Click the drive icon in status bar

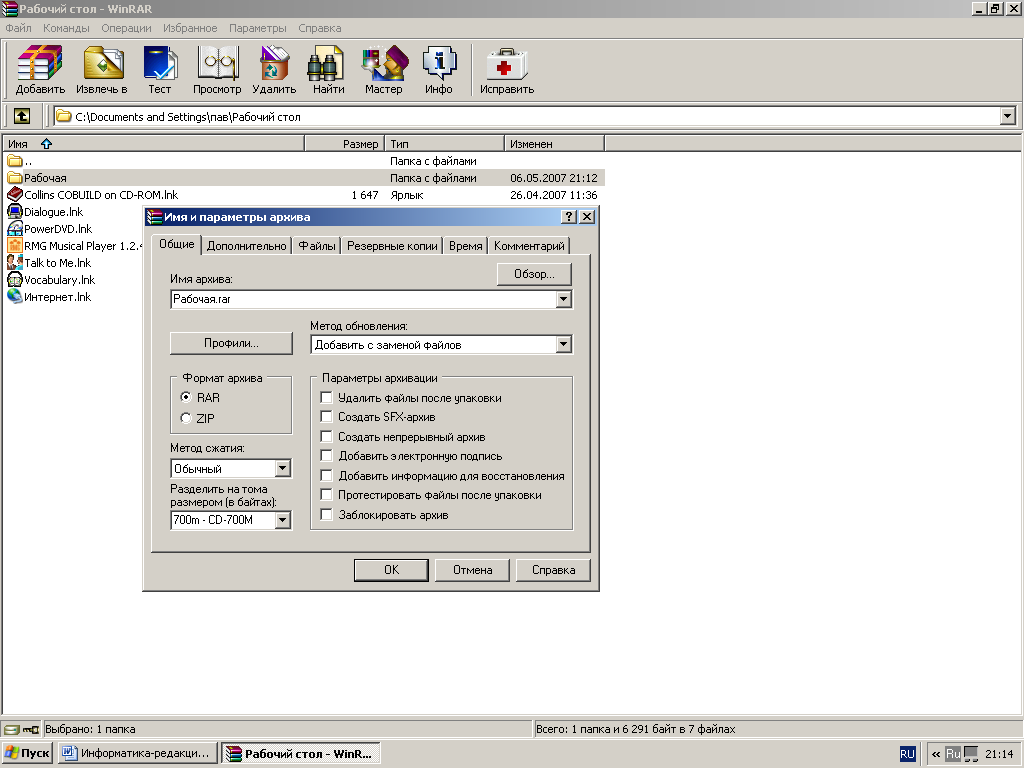coord(12,729)
